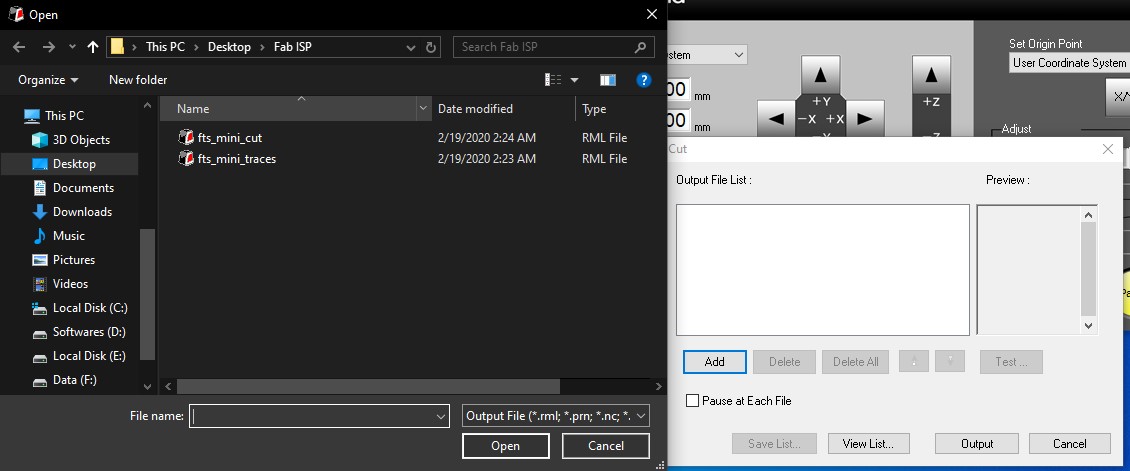This screenshot has width=1130, height=471.
Task: Click Desktop in address path
Action: click(229, 47)
